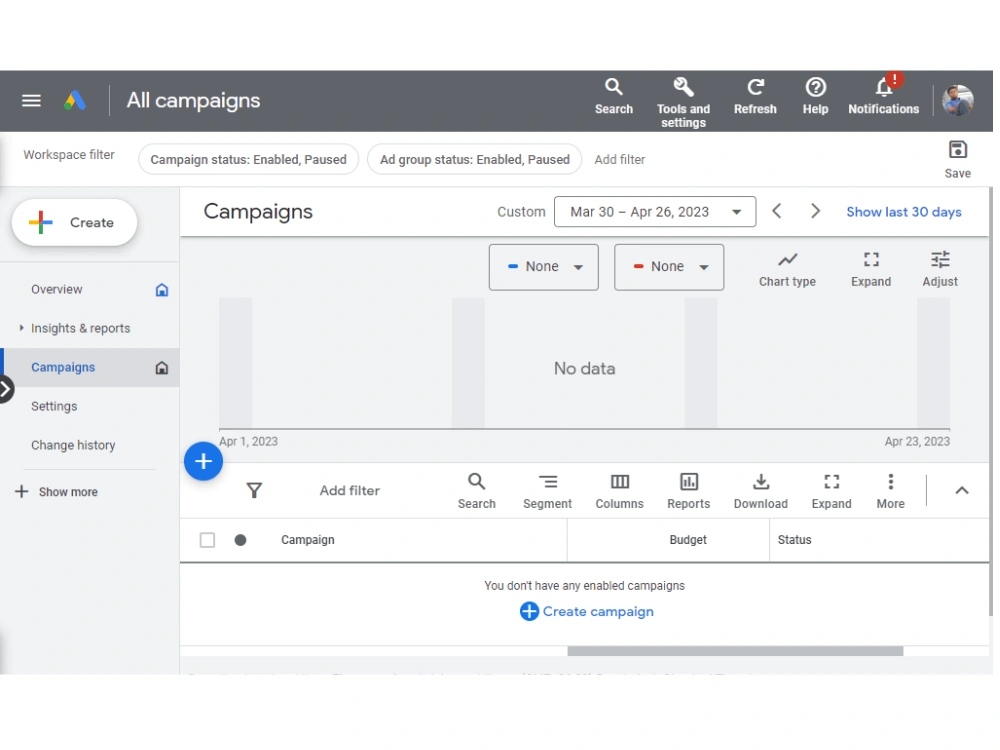This screenshot has height=750, width=1000.
Task: Open the hamburger main menu
Action: (31, 101)
